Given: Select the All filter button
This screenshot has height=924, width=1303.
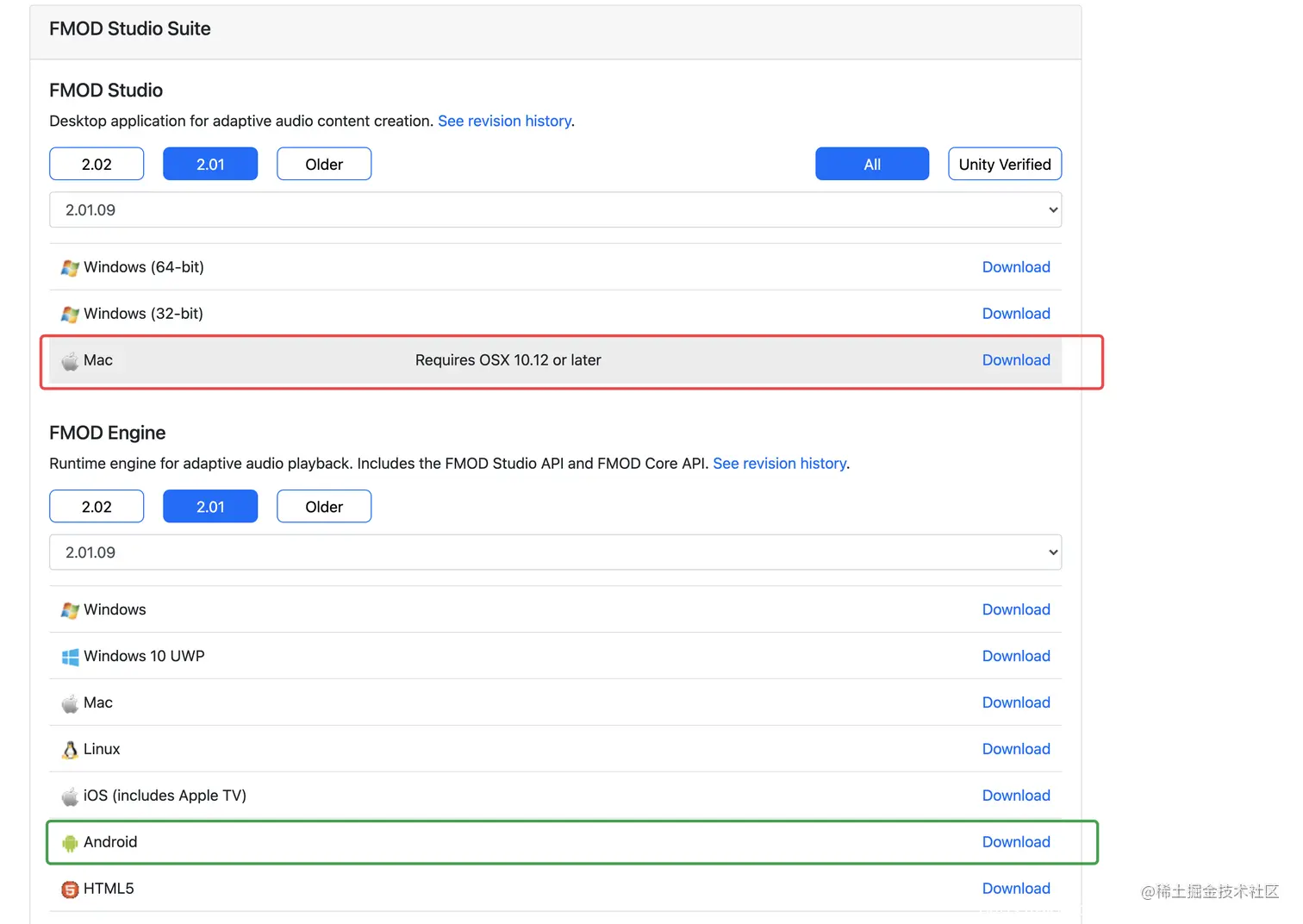Looking at the screenshot, I should pyautogui.click(x=872, y=164).
